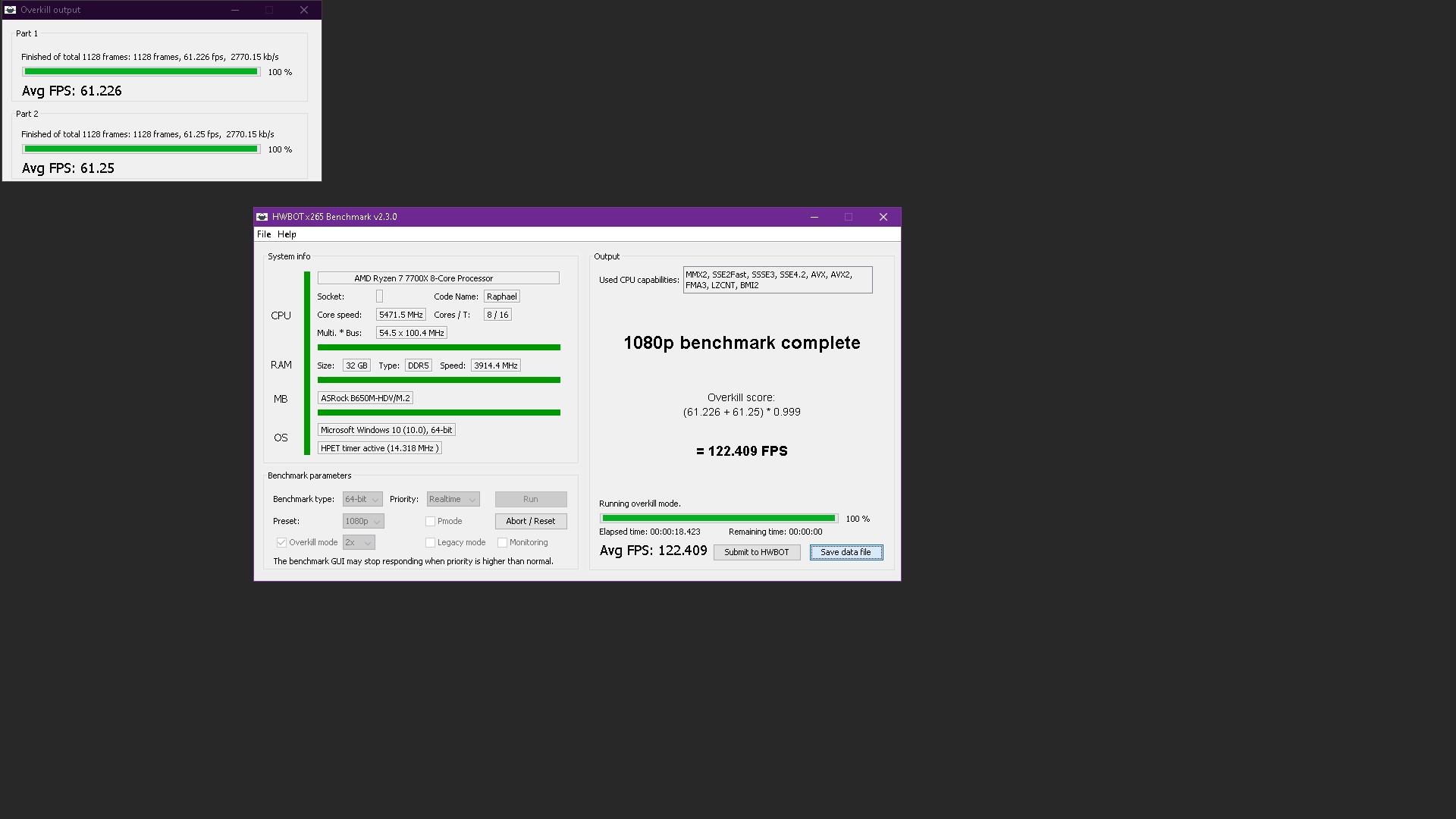This screenshot has width=1456, height=819.
Task: Open the File menu
Action: click(264, 234)
